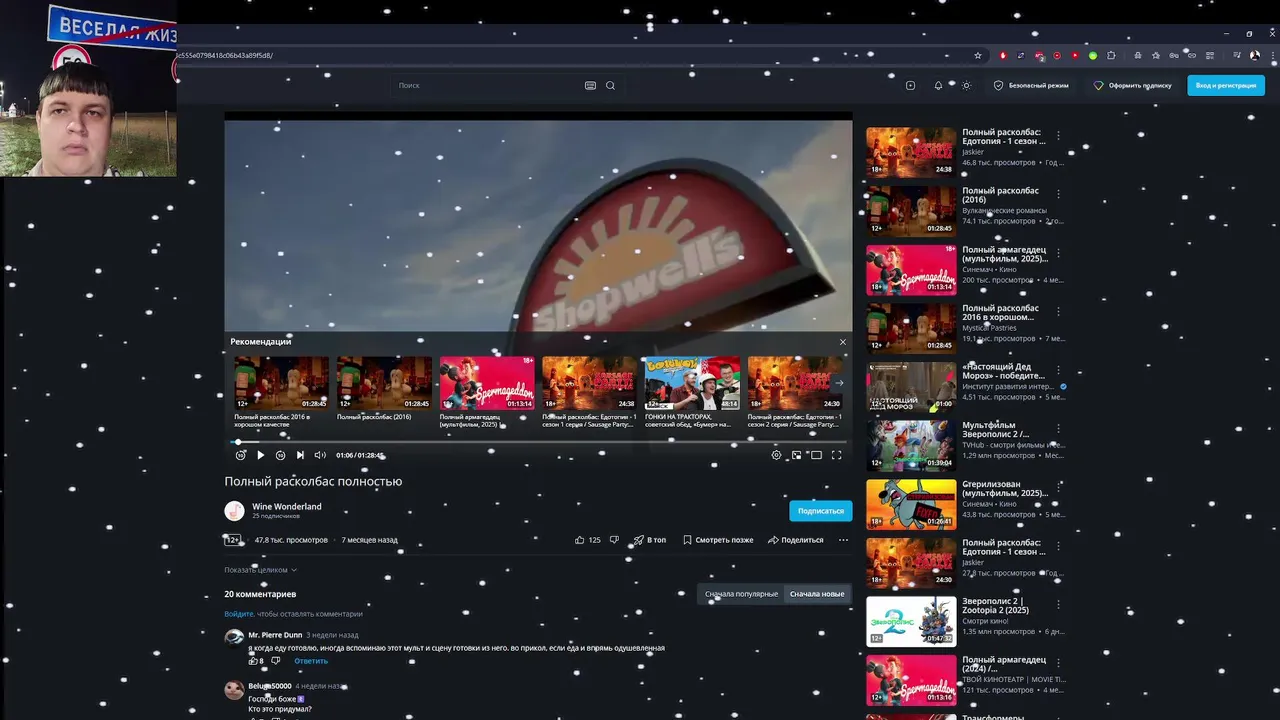Dislike the video with thumbs down
This screenshot has width=1280, height=720.
point(614,540)
